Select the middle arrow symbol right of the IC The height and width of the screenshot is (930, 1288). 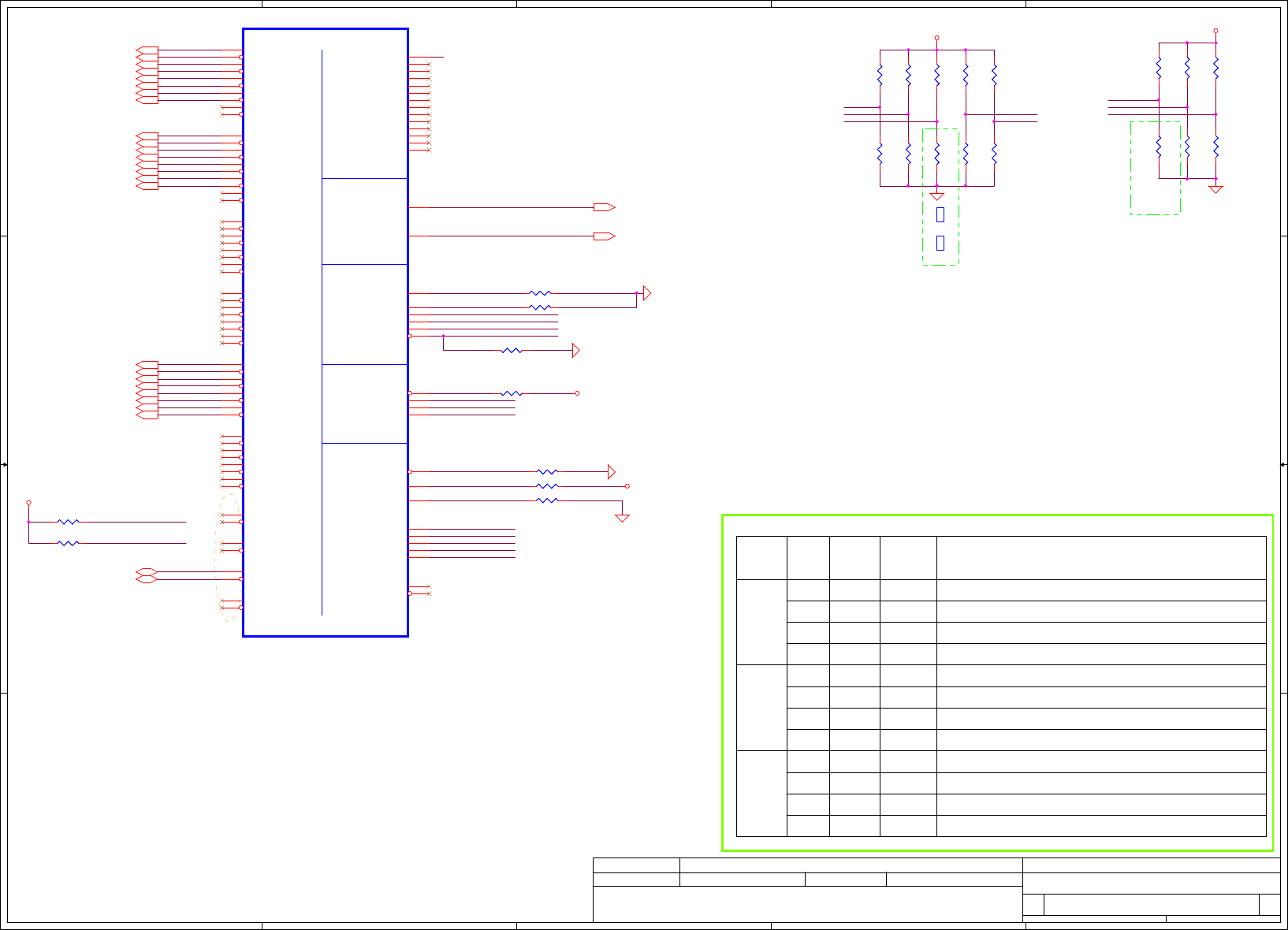[x=575, y=351]
